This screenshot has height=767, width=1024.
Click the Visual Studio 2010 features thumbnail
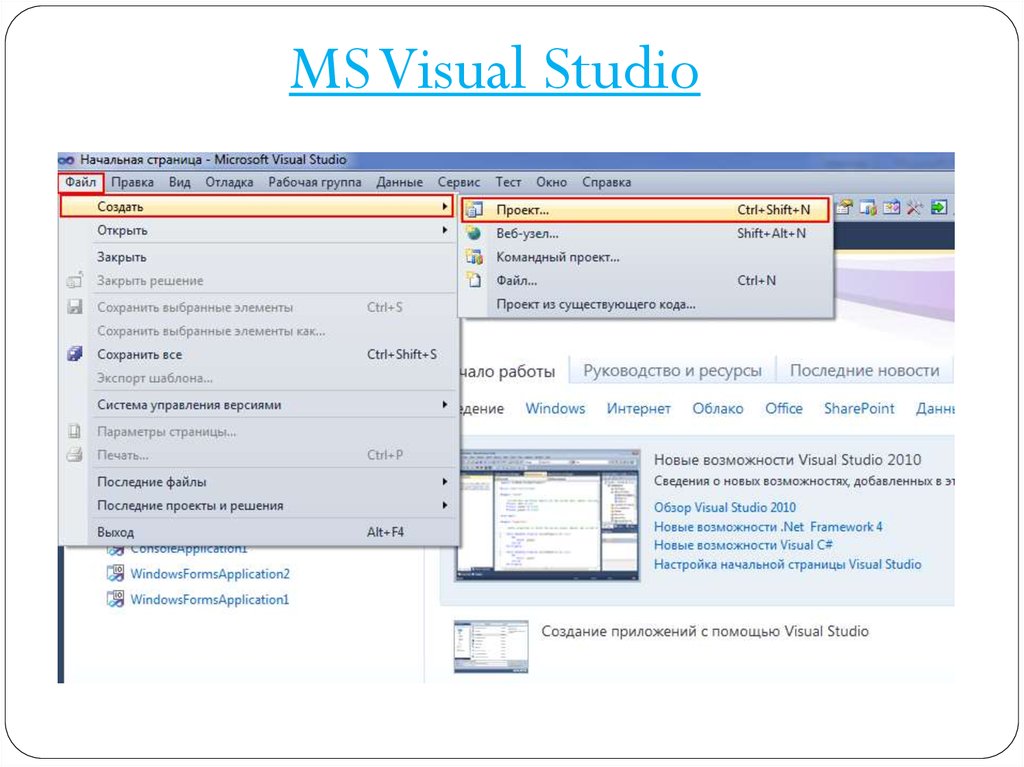click(x=547, y=516)
